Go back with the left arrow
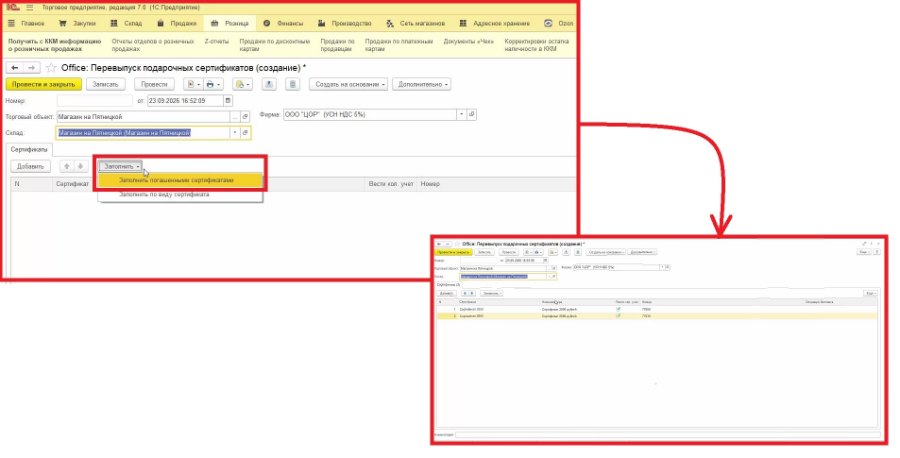 pos(14,68)
